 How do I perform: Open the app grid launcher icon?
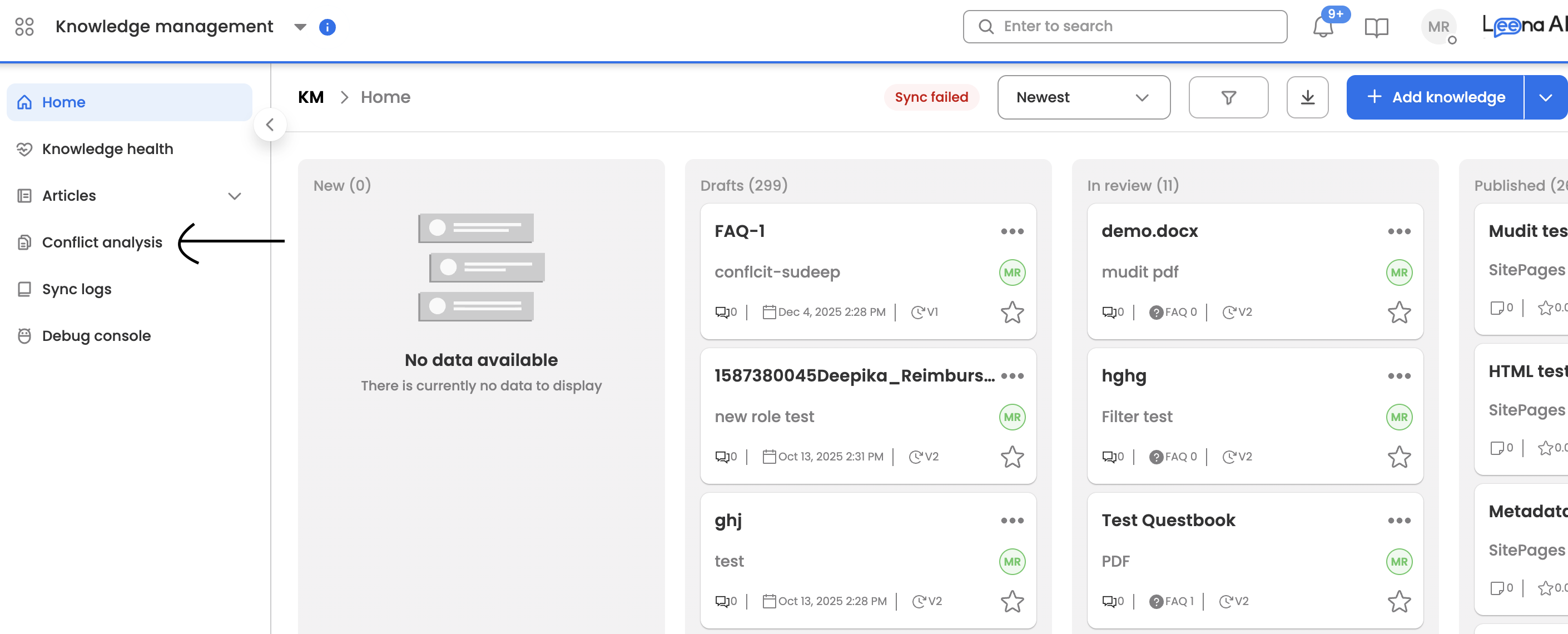click(24, 26)
